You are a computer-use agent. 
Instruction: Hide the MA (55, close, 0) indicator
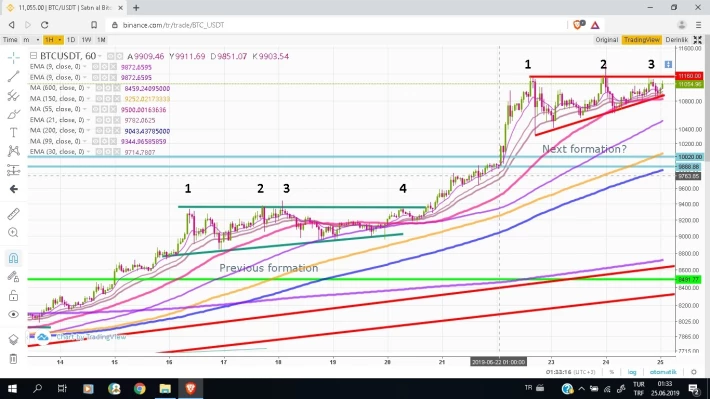click(x=96, y=110)
